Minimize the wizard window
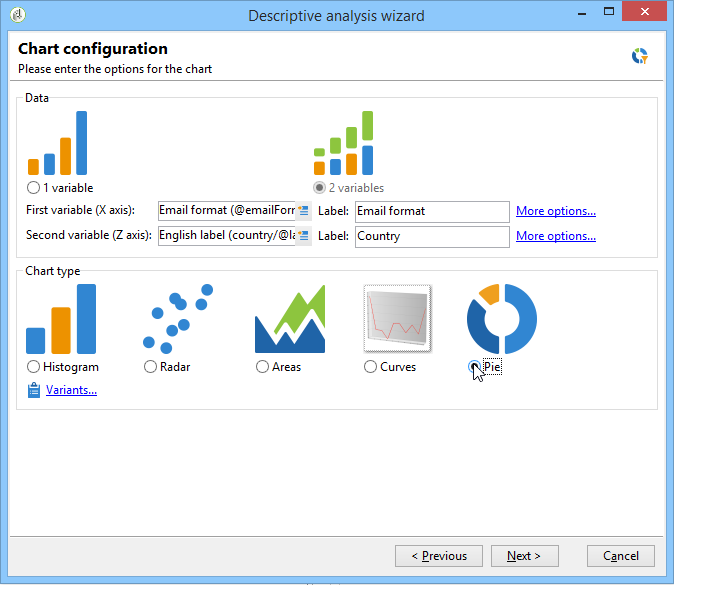Image resolution: width=702 pixels, height=605 pixels. pos(582,12)
